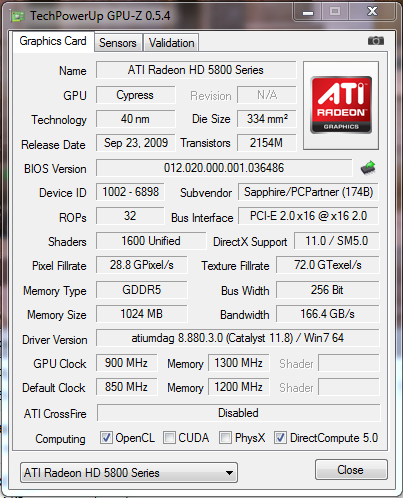The height and width of the screenshot is (498, 403).
Task: Click the Subvendor Sapphire/PCPartner field
Action: 308,192
